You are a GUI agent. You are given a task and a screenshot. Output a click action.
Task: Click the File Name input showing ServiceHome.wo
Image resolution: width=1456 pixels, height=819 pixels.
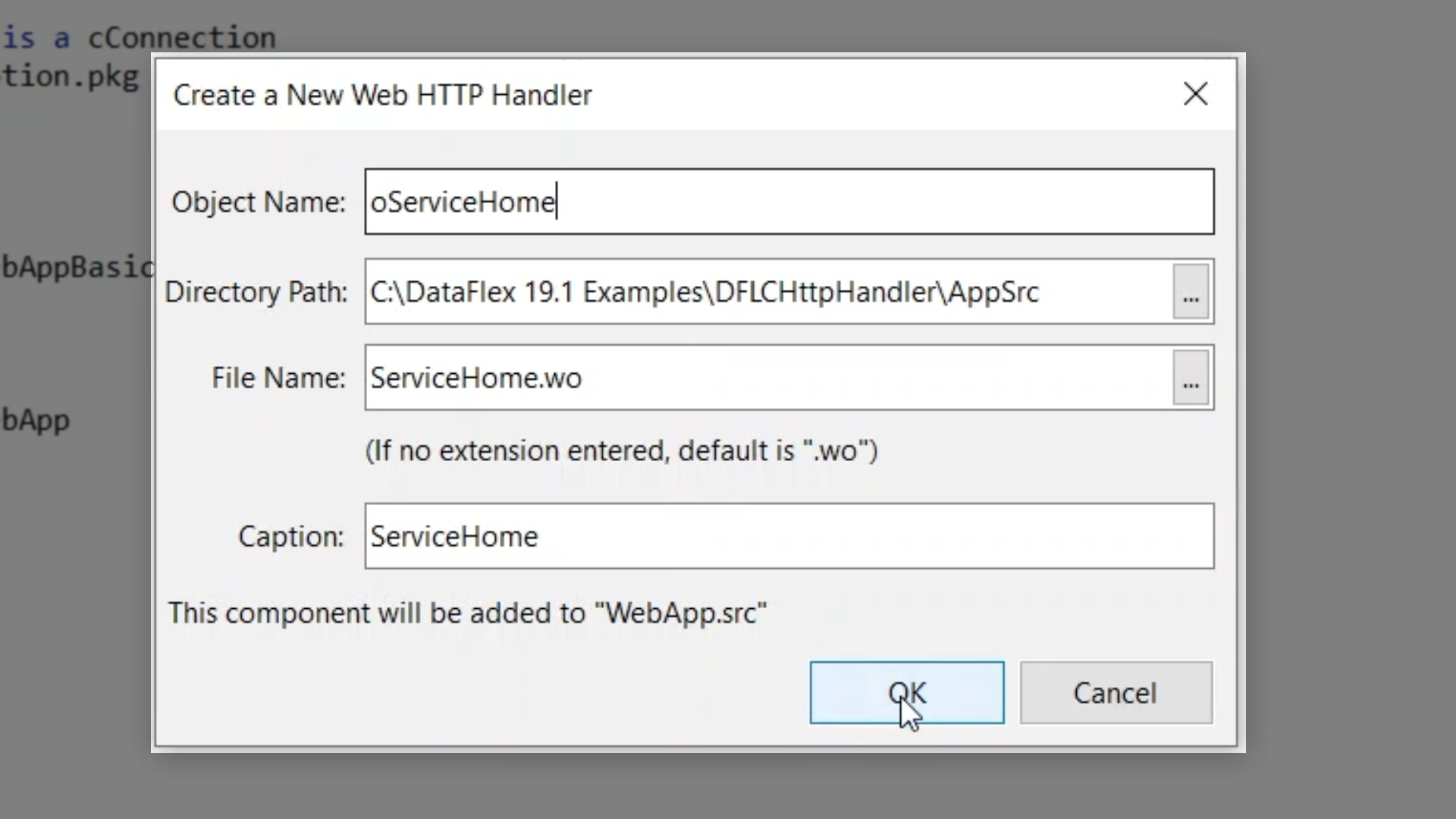(766, 378)
